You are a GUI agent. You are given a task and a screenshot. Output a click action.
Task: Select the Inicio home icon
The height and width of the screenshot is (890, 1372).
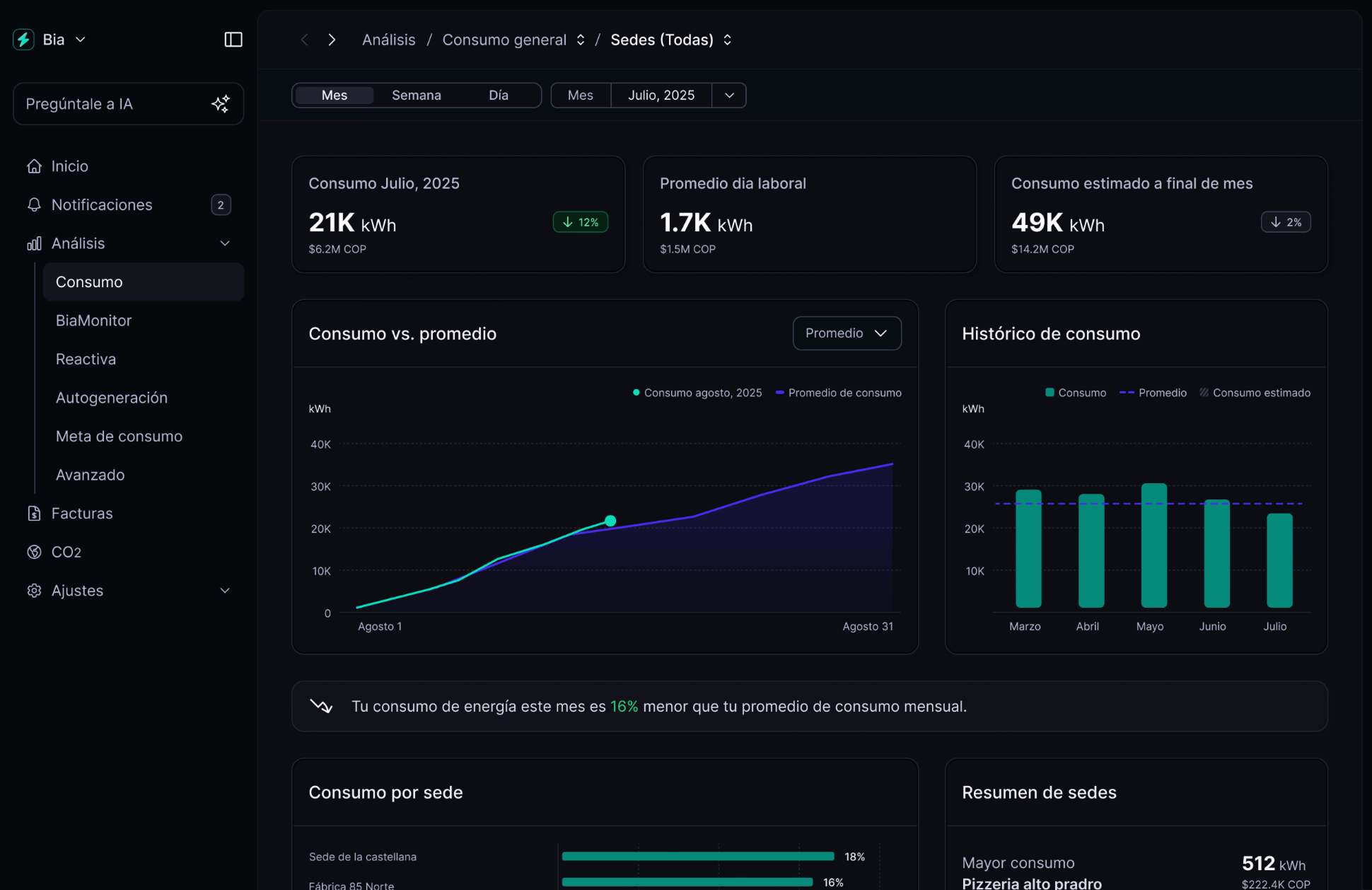click(x=34, y=166)
